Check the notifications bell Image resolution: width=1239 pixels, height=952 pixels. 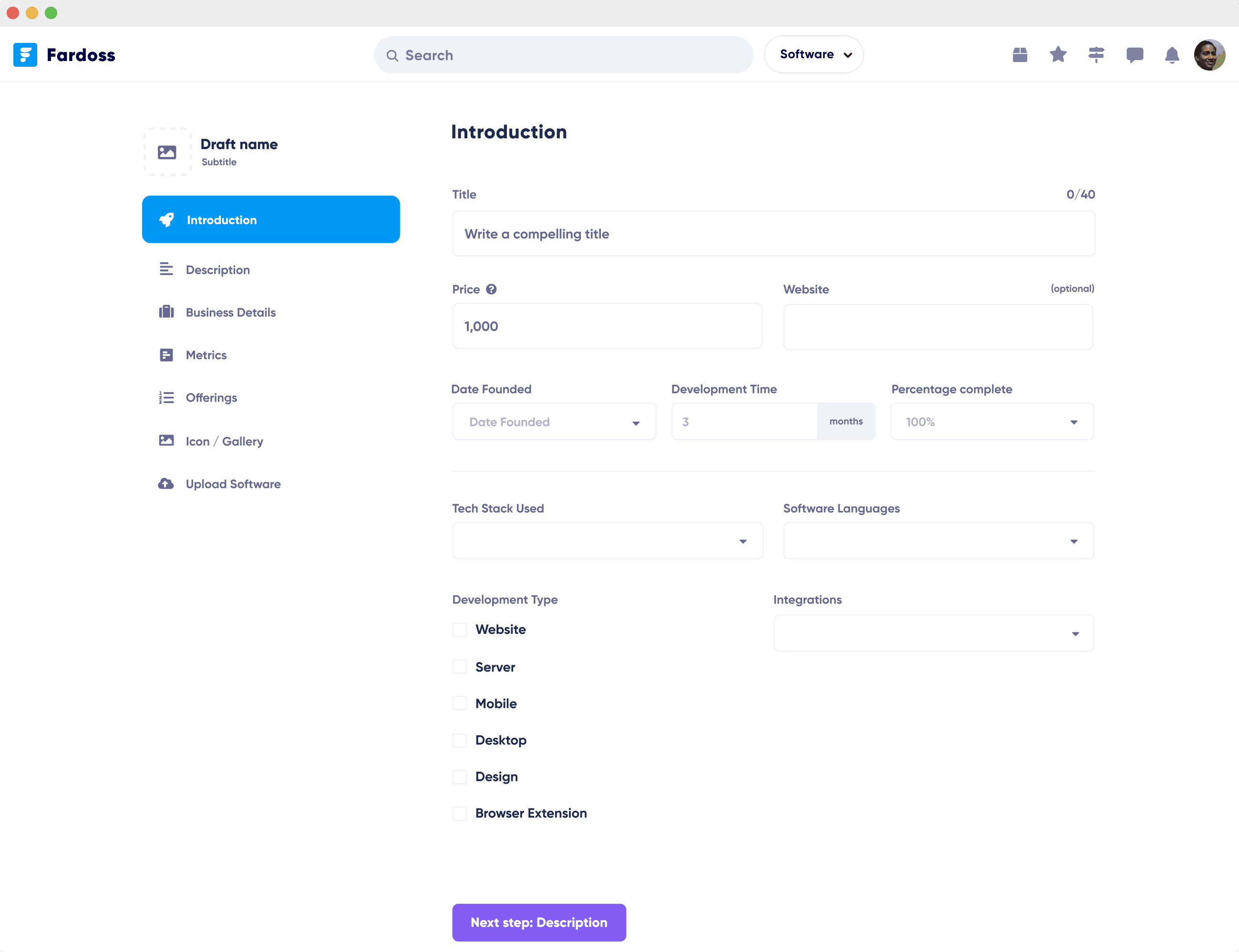click(x=1172, y=54)
